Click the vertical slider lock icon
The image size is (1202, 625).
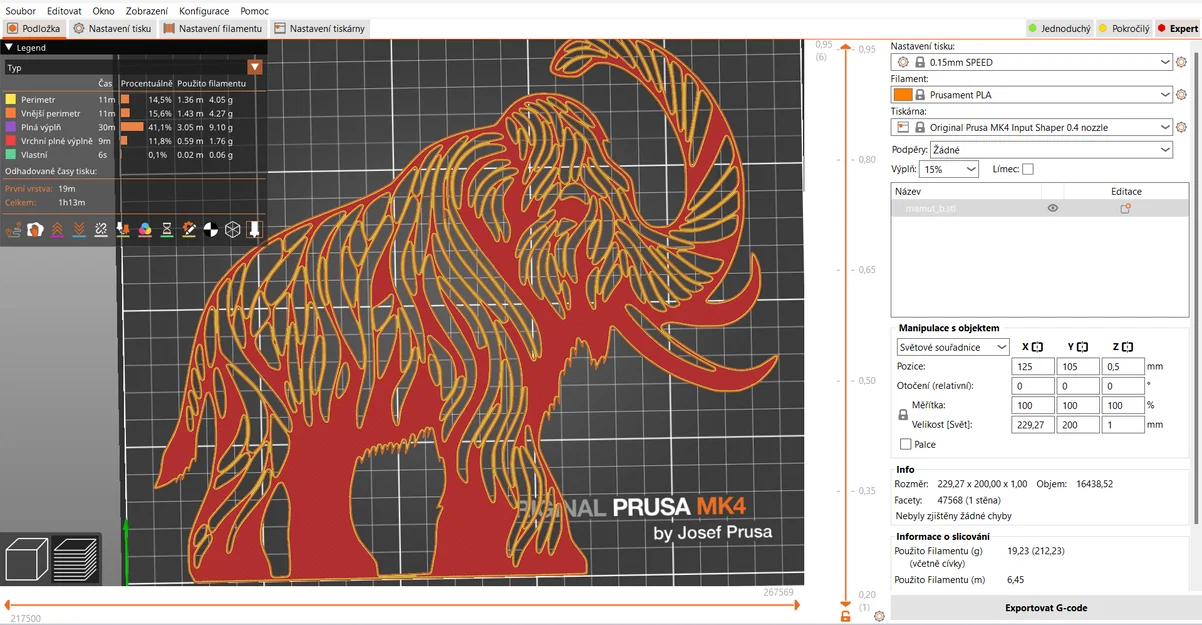[x=846, y=616]
